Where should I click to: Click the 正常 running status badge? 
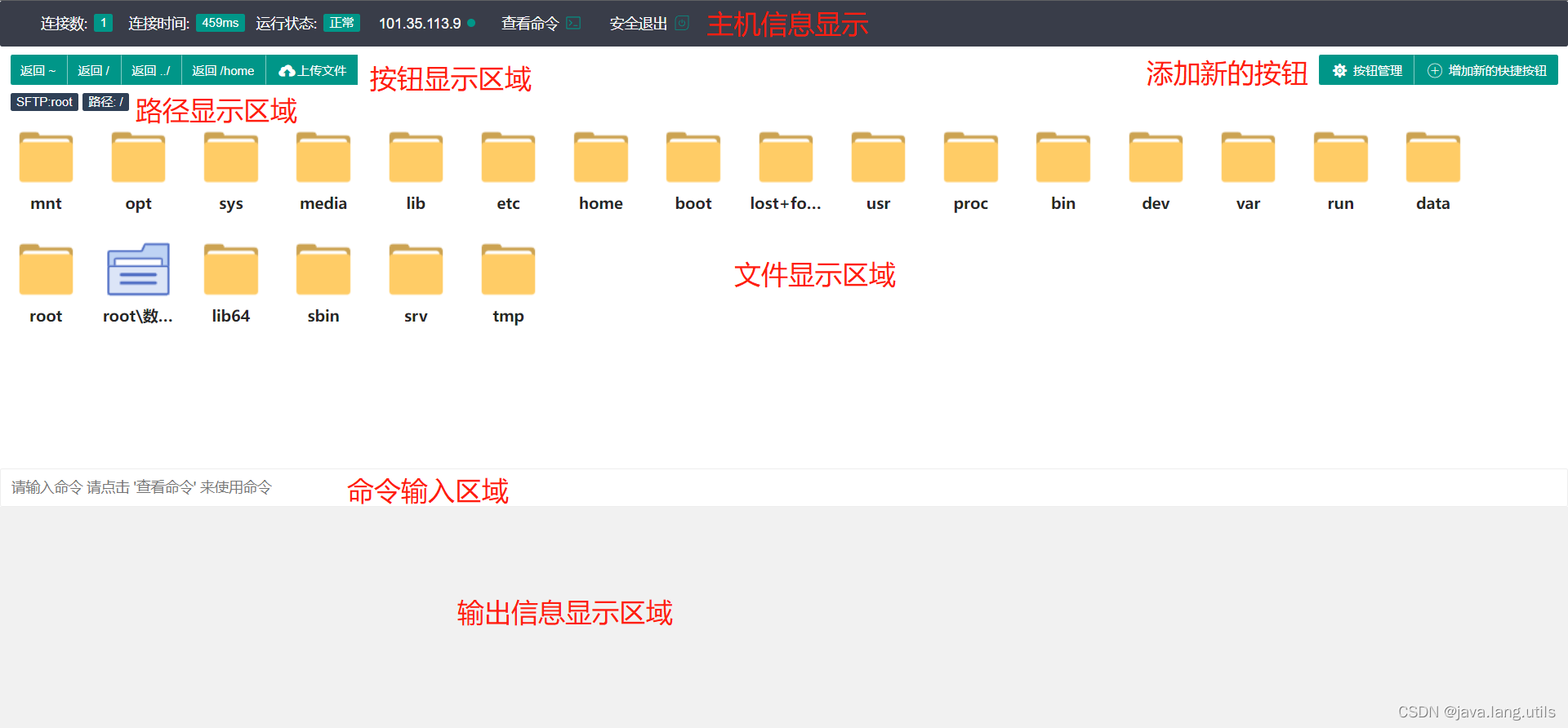coord(341,23)
